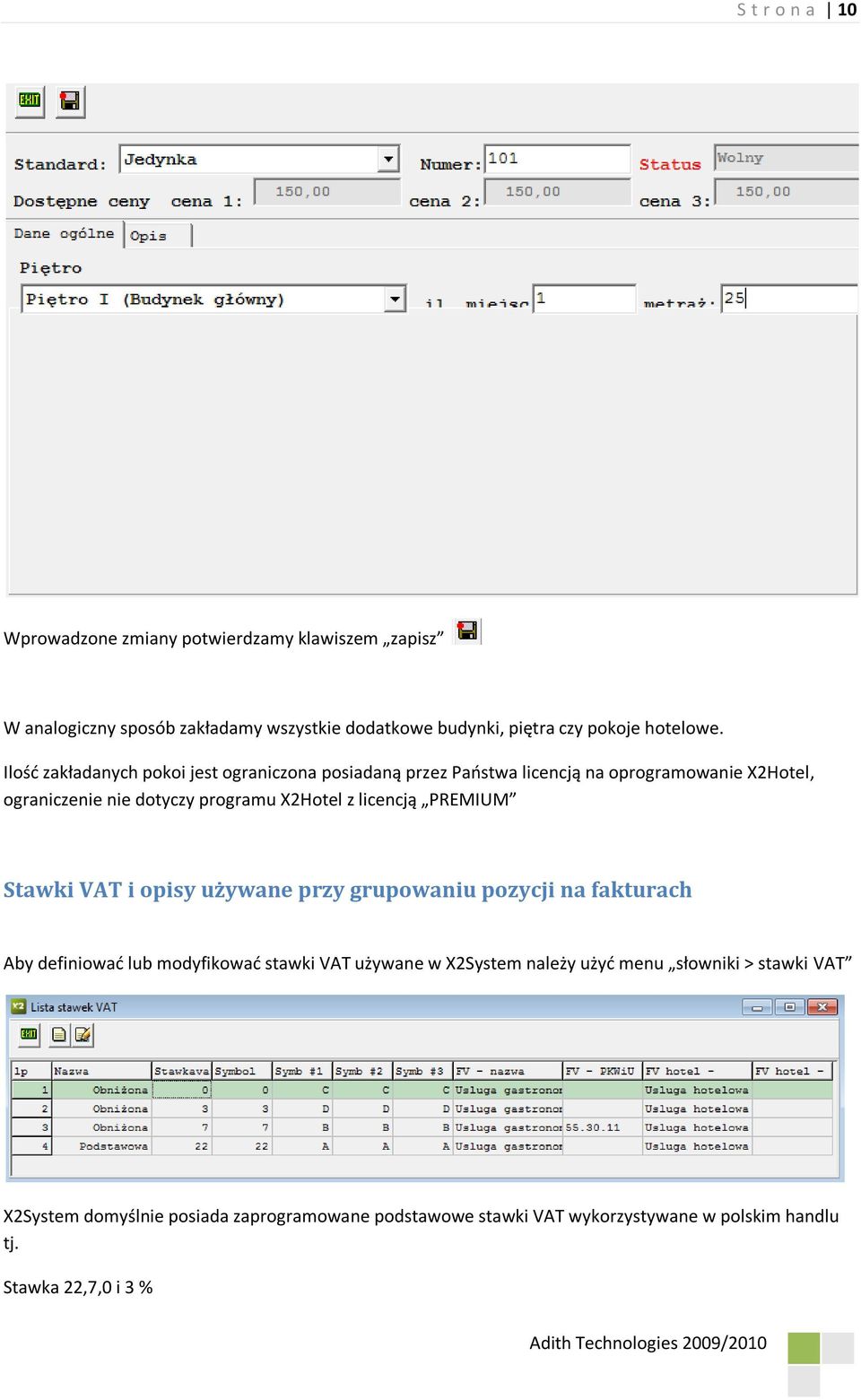This screenshot has height=1400, width=861.
Task: Click the Symbol column header
Action: click(x=242, y=1071)
